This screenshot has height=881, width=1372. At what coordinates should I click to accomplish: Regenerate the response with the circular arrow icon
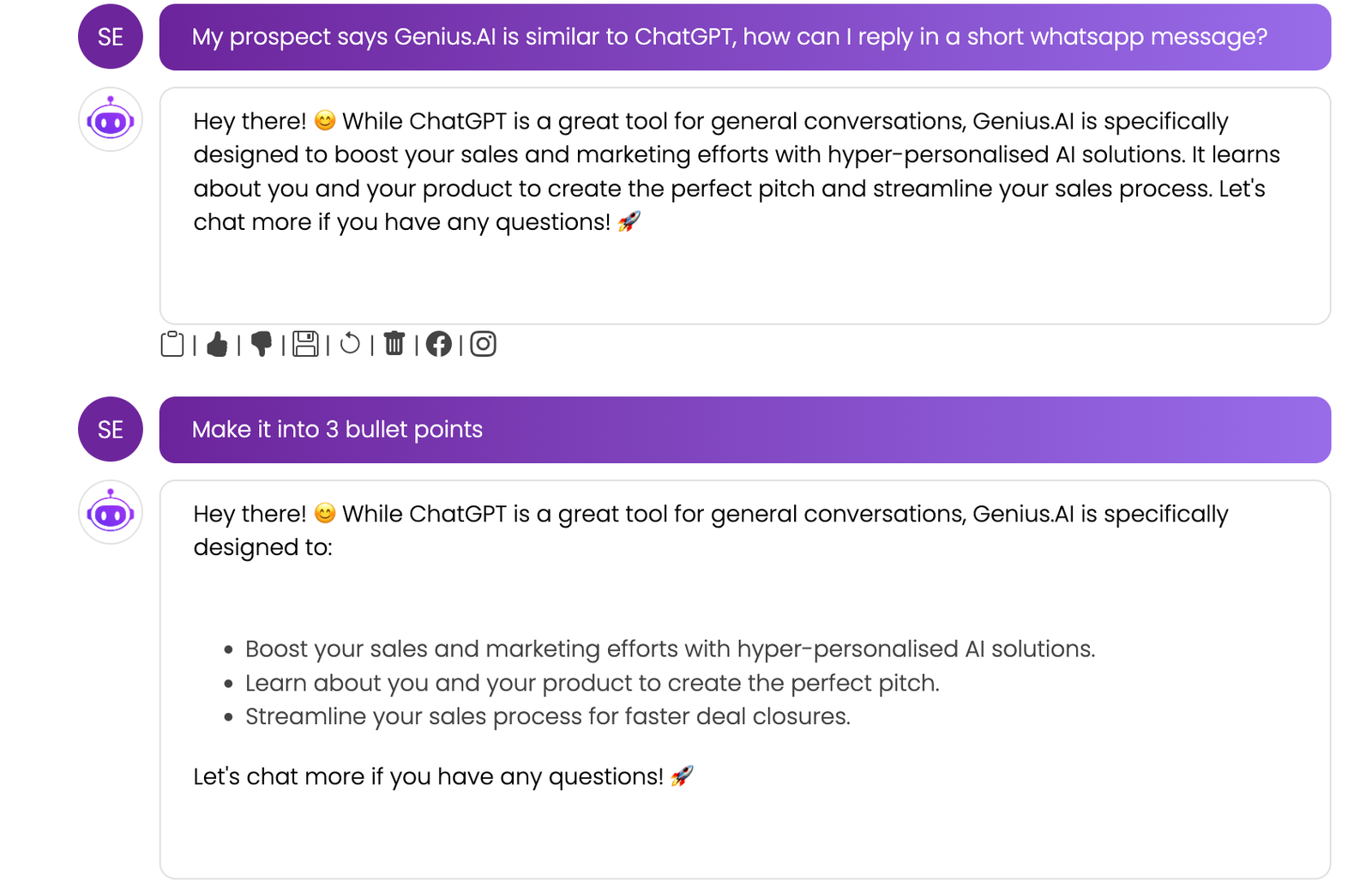(x=350, y=344)
